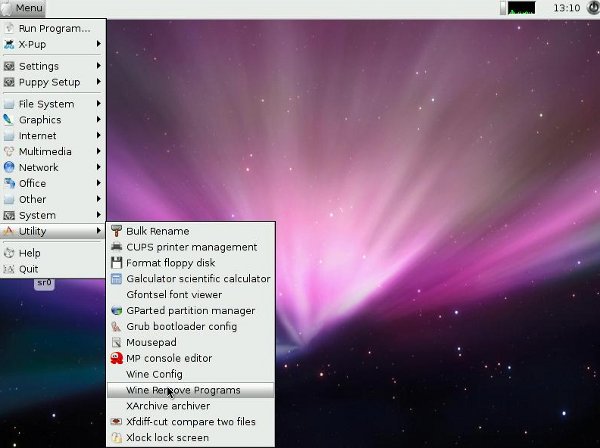Click the GParted partition icon
Image resolution: width=600 pixels, height=448 pixels.
tap(116, 310)
